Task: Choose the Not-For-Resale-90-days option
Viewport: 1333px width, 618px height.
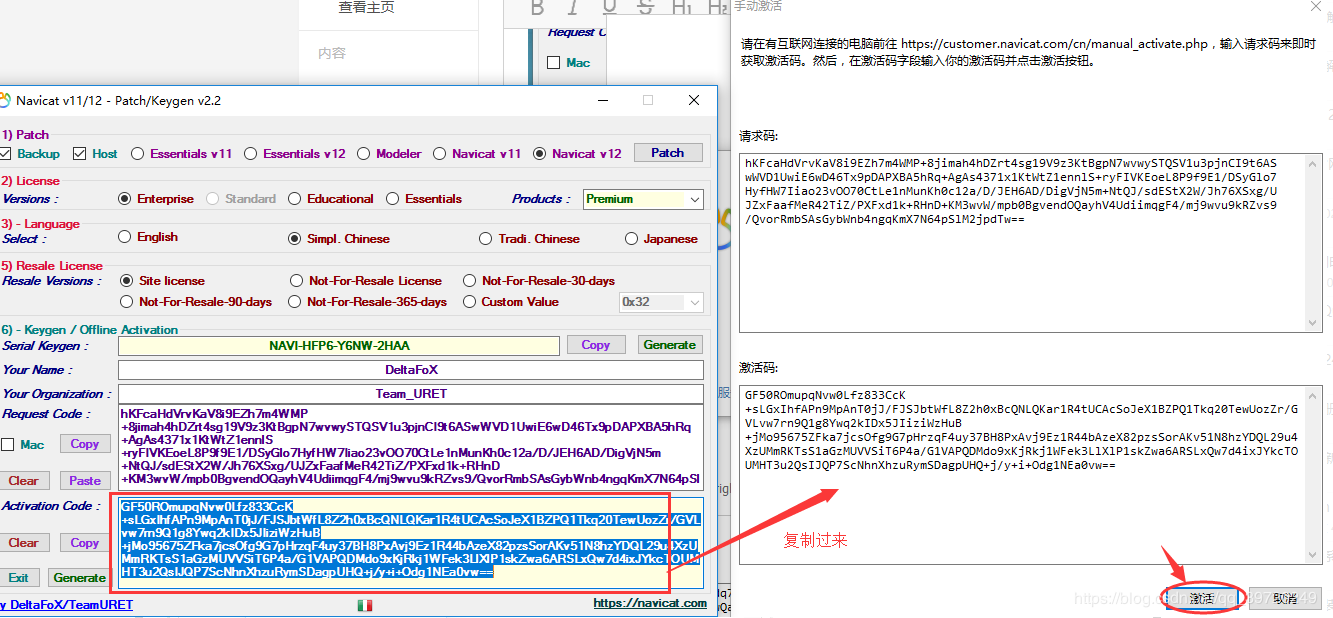Action: point(126,301)
